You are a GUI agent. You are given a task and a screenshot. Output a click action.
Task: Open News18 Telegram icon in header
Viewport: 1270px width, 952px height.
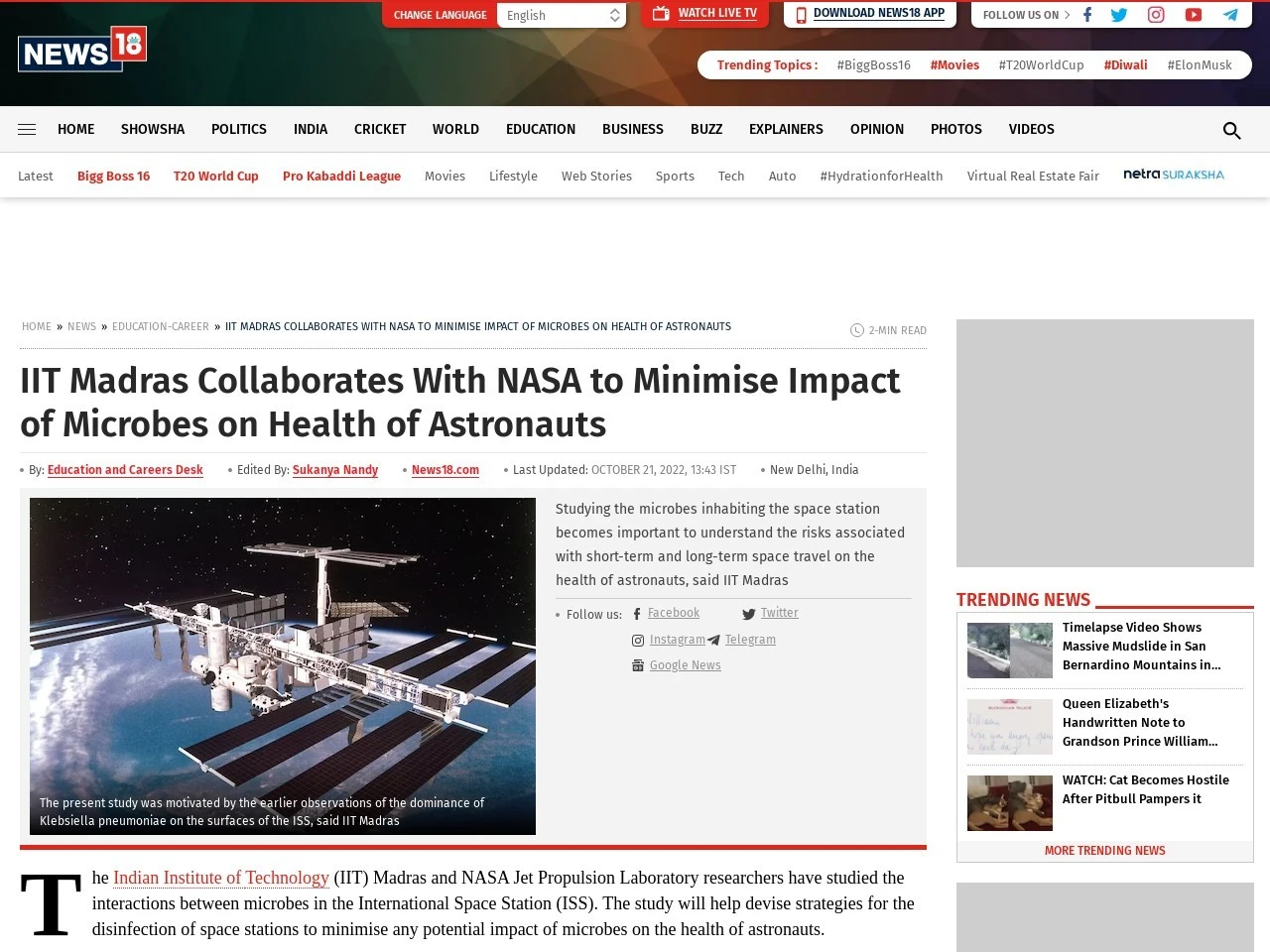coord(1230,15)
